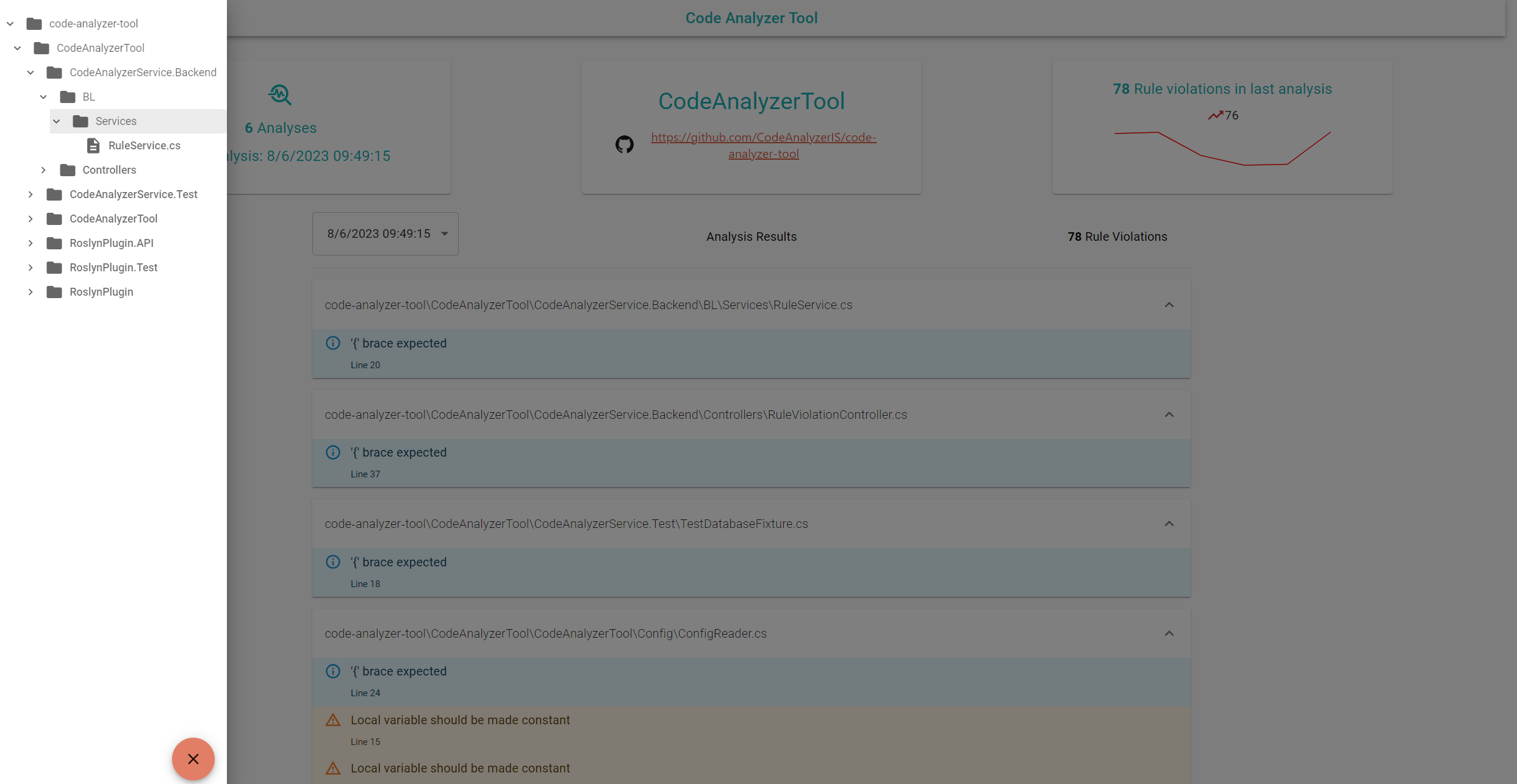The width and height of the screenshot is (1517, 784).
Task: Collapse the ConfigReader.cs results panel
Action: click(1169, 633)
